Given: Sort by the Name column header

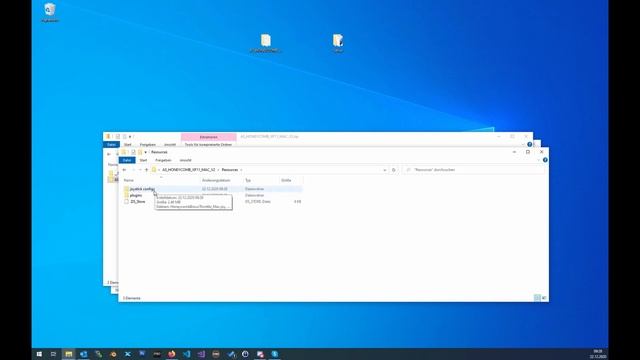Looking at the screenshot, I should coord(129,180).
